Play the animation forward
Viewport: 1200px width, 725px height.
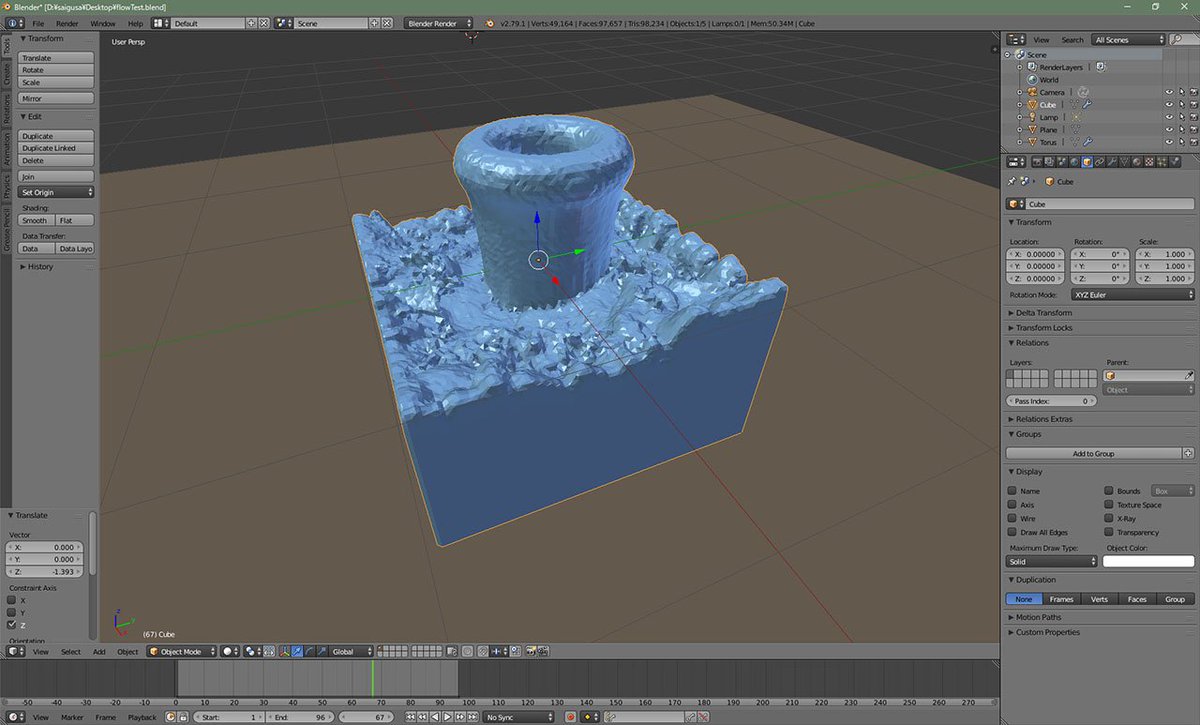(x=448, y=717)
